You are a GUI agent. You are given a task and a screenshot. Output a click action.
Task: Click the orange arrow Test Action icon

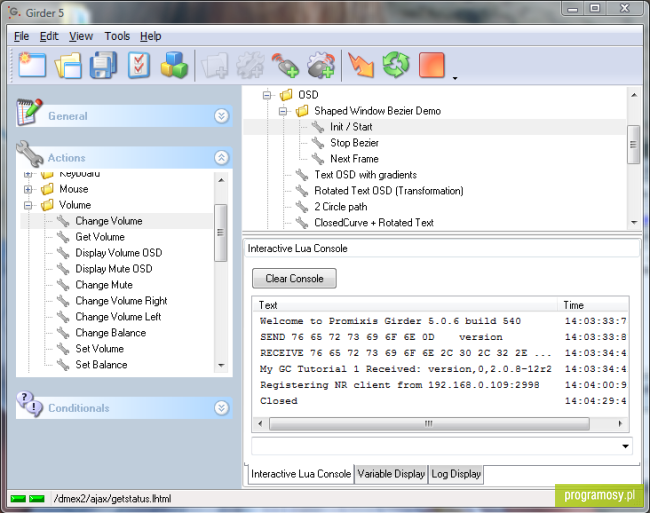pos(361,65)
